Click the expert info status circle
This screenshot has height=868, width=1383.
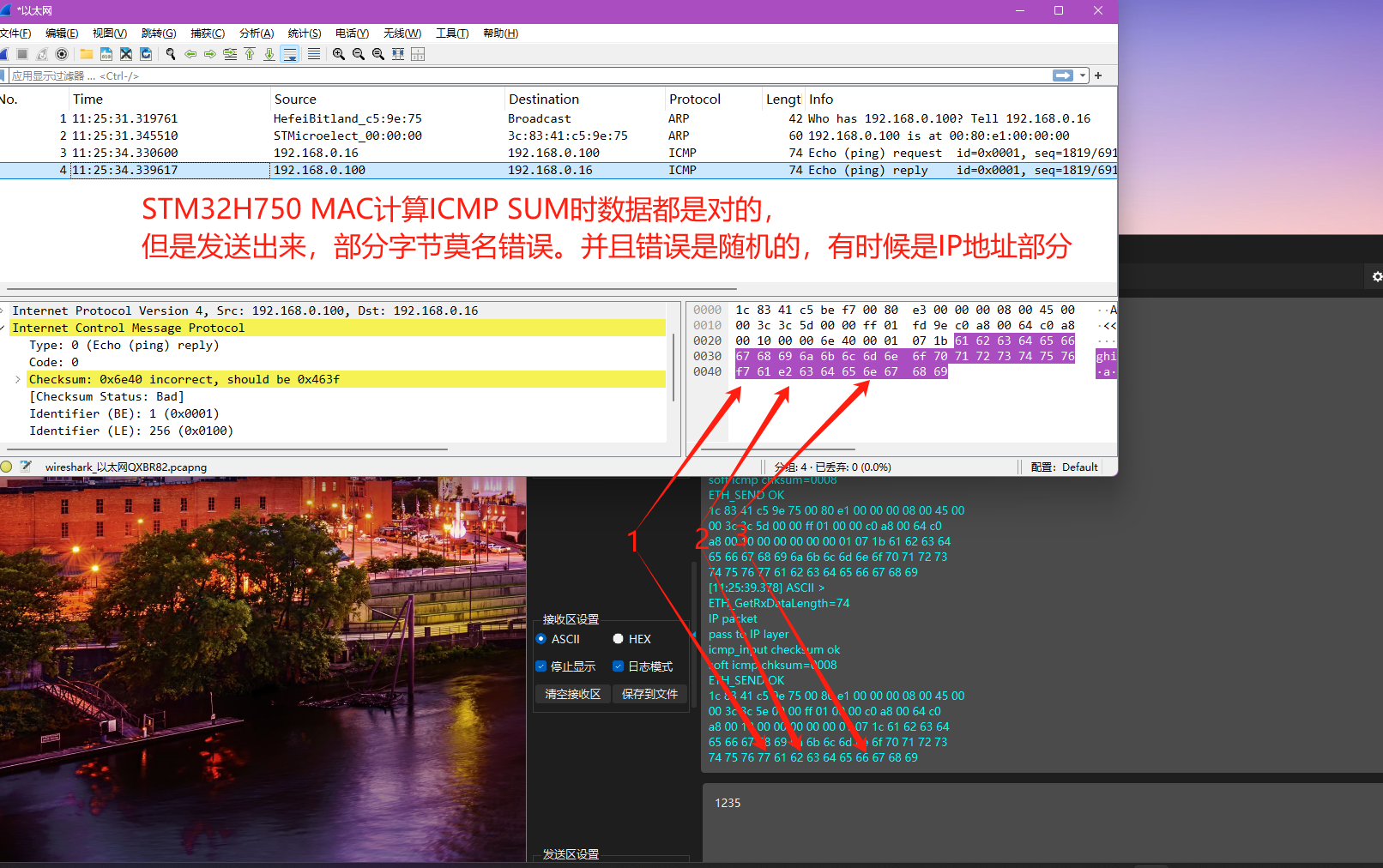[x=7, y=467]
